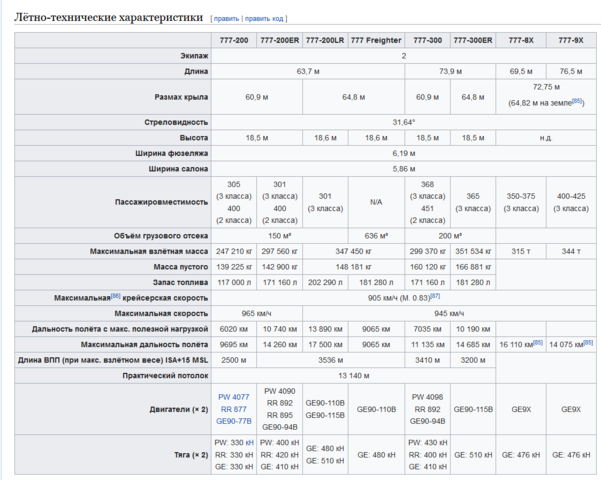Image resolution: width=601 pixels, height=480 pixels.
Task: Open the 'править код' link
Action: [x=264, y=18]
